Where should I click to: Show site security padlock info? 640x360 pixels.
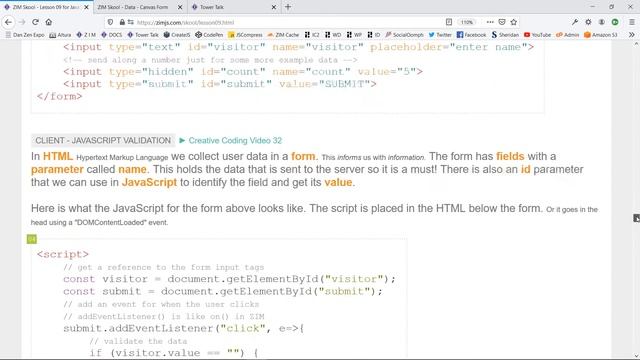pos(122,22)
